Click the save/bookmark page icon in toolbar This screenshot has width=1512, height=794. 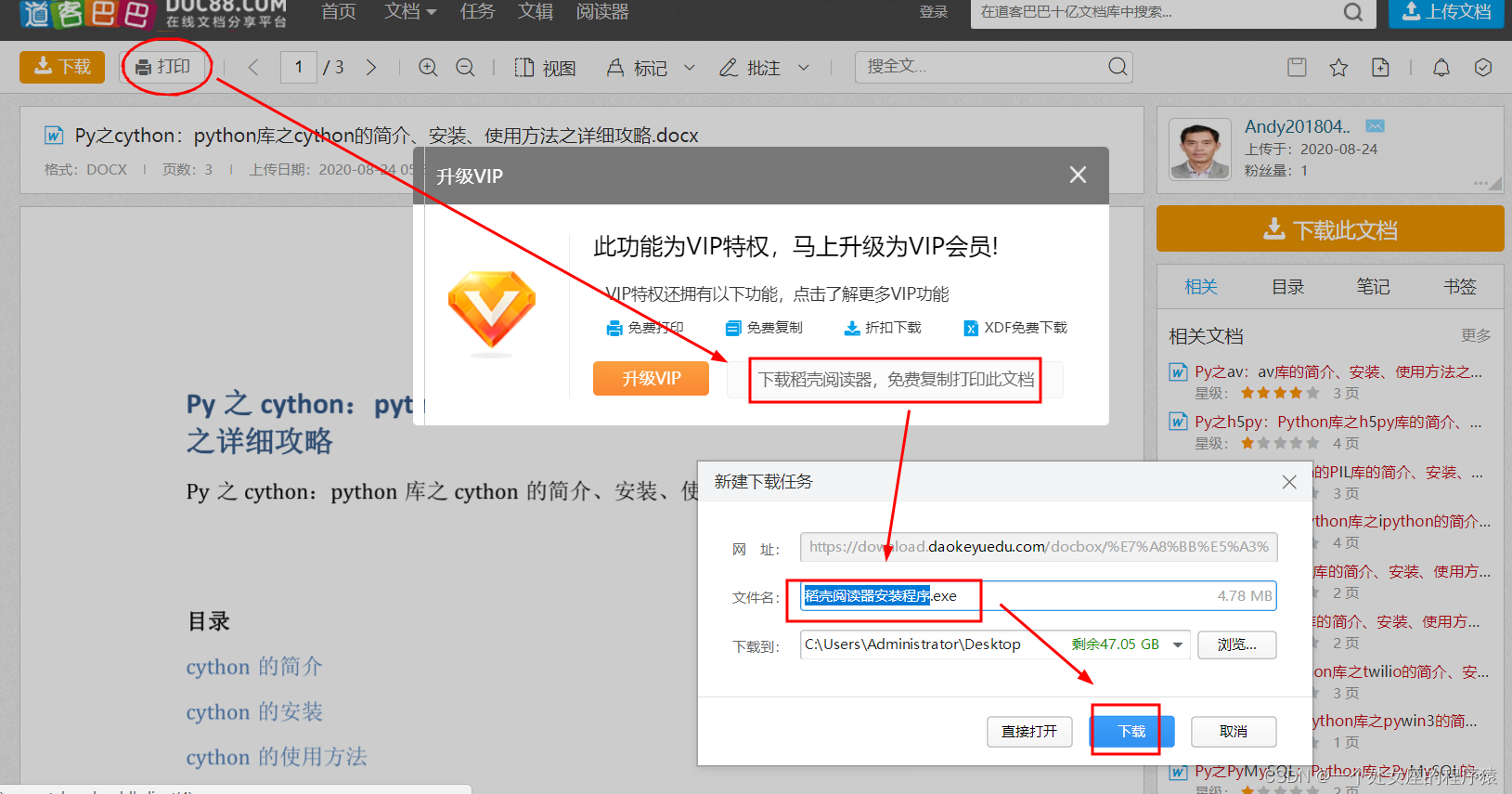pyautogui.click(x=1297, y=67)
